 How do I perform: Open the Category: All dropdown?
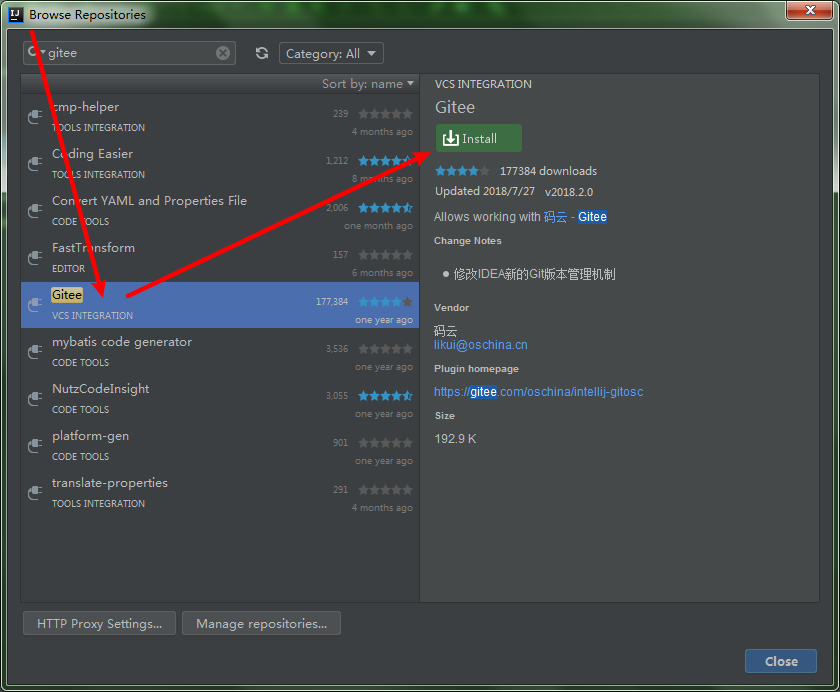331,53
